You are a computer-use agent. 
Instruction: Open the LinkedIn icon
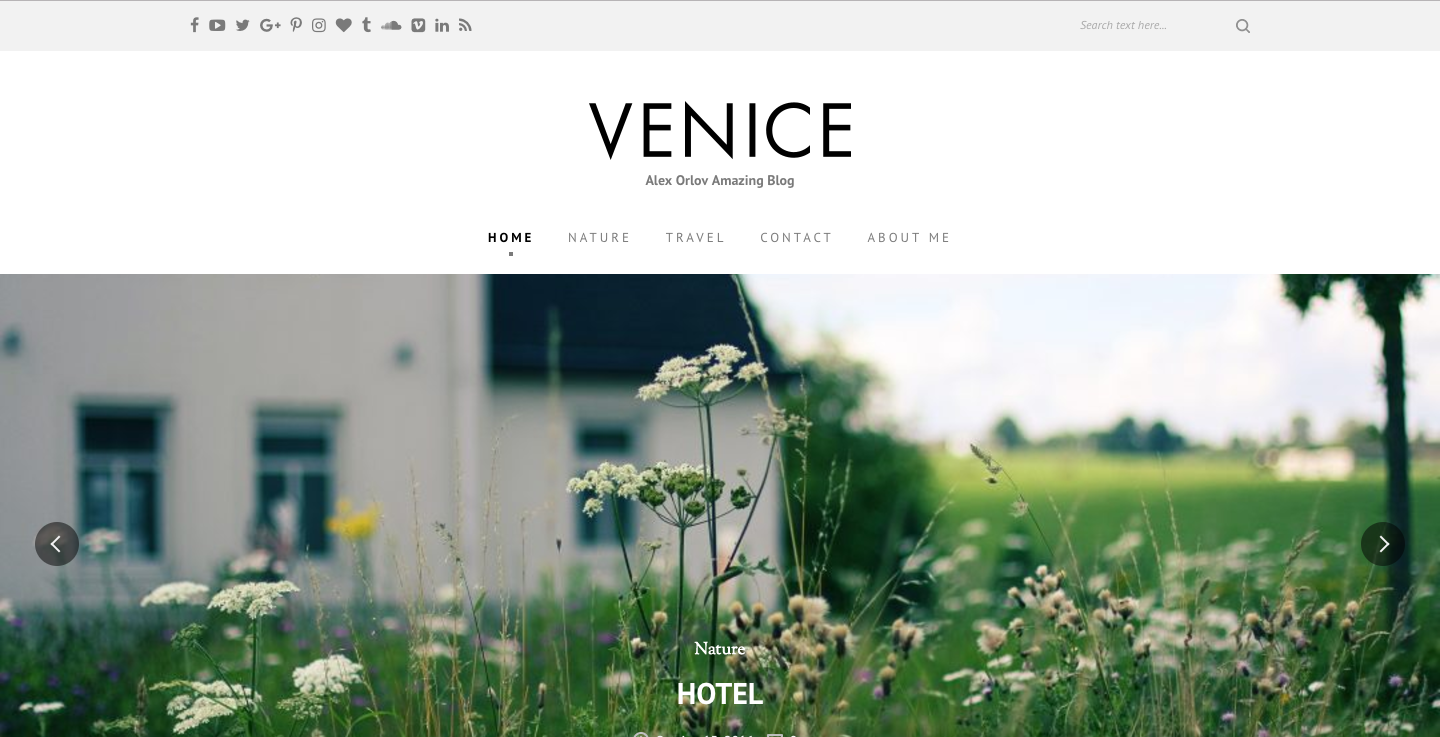[442, 25]
